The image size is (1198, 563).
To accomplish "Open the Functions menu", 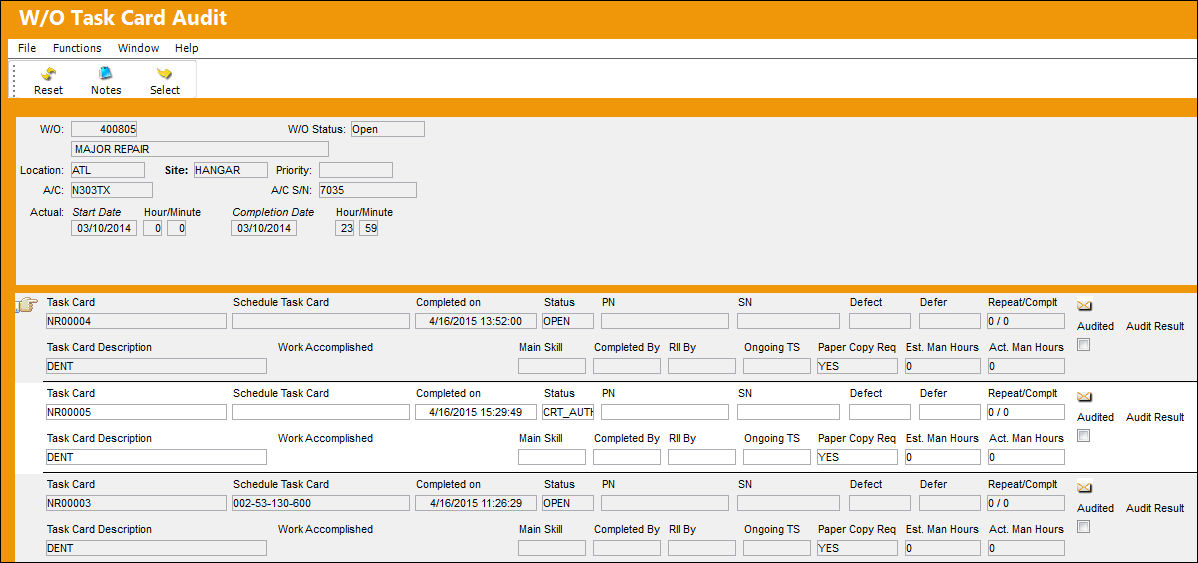I will (77, 48).
